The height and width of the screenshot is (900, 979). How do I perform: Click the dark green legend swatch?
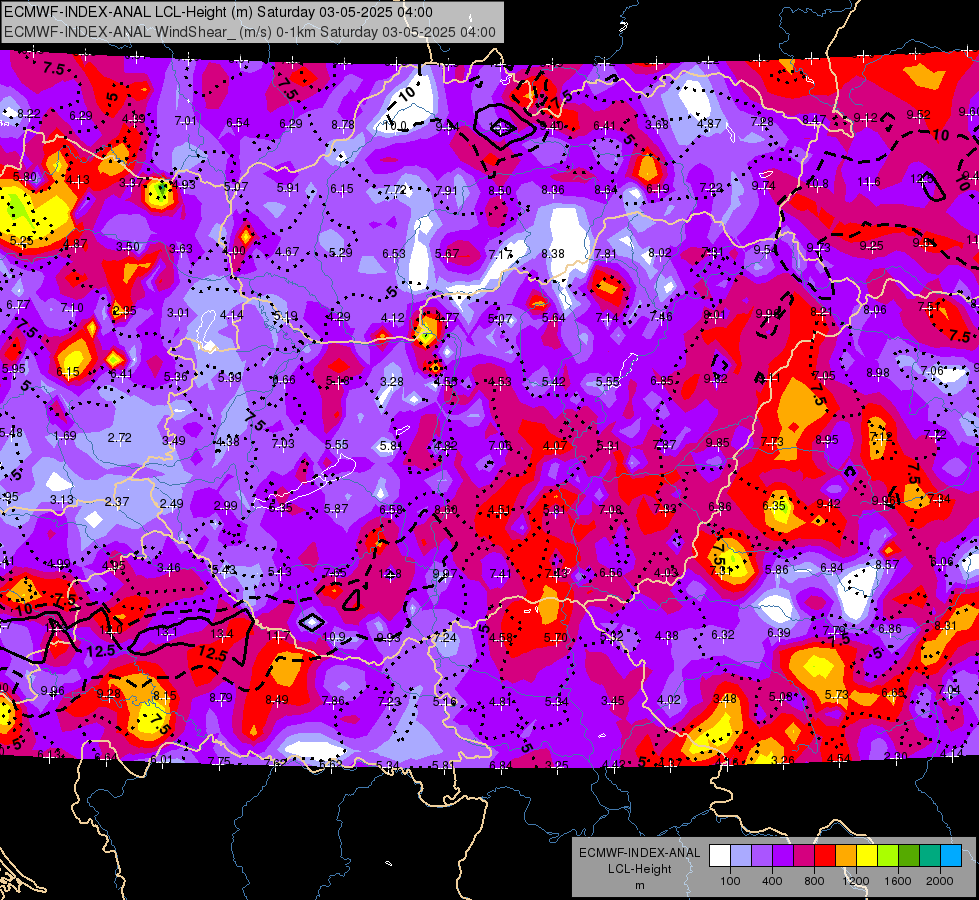point(908,855)
